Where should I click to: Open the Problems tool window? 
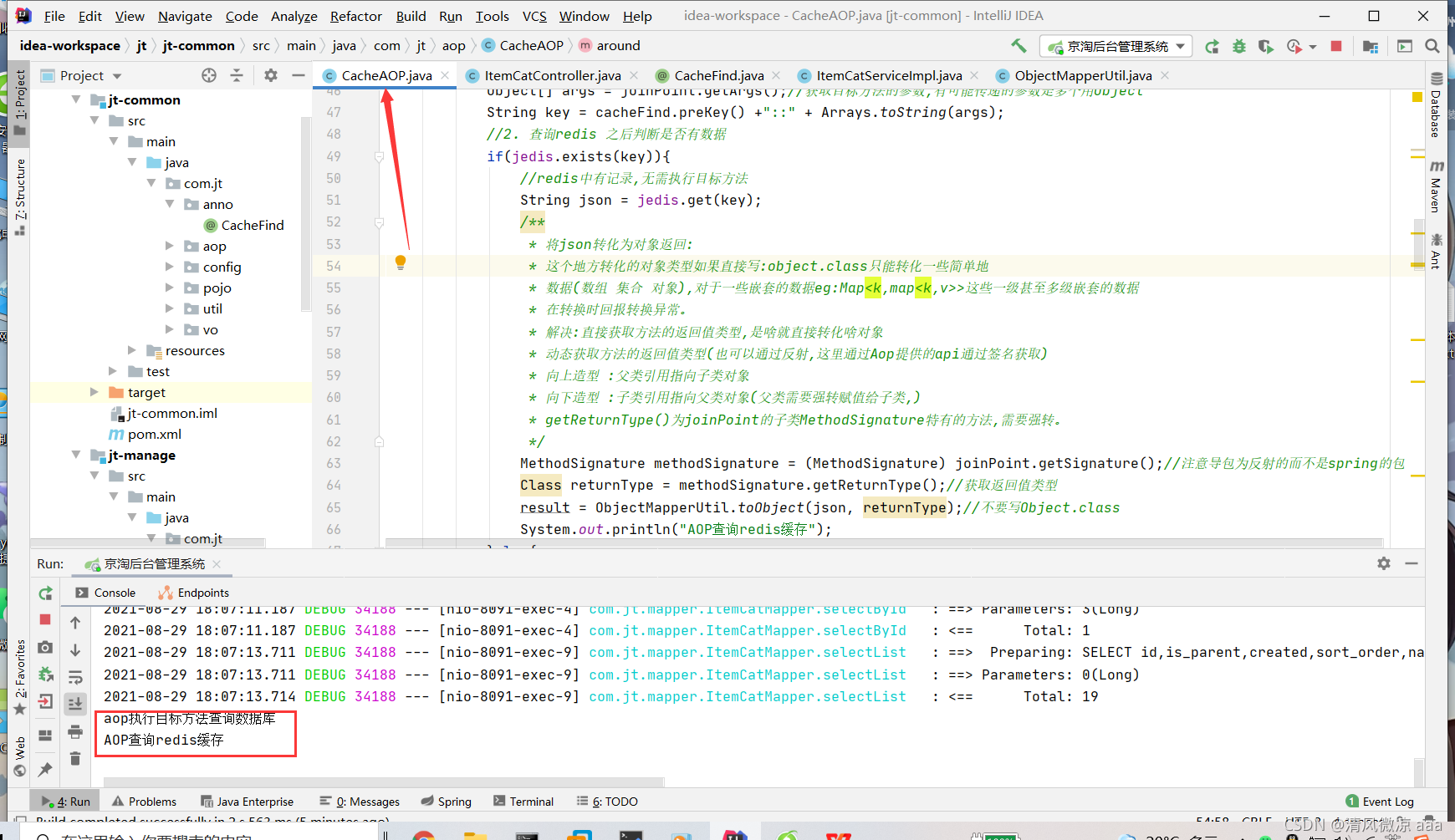[x=144, y=802]
